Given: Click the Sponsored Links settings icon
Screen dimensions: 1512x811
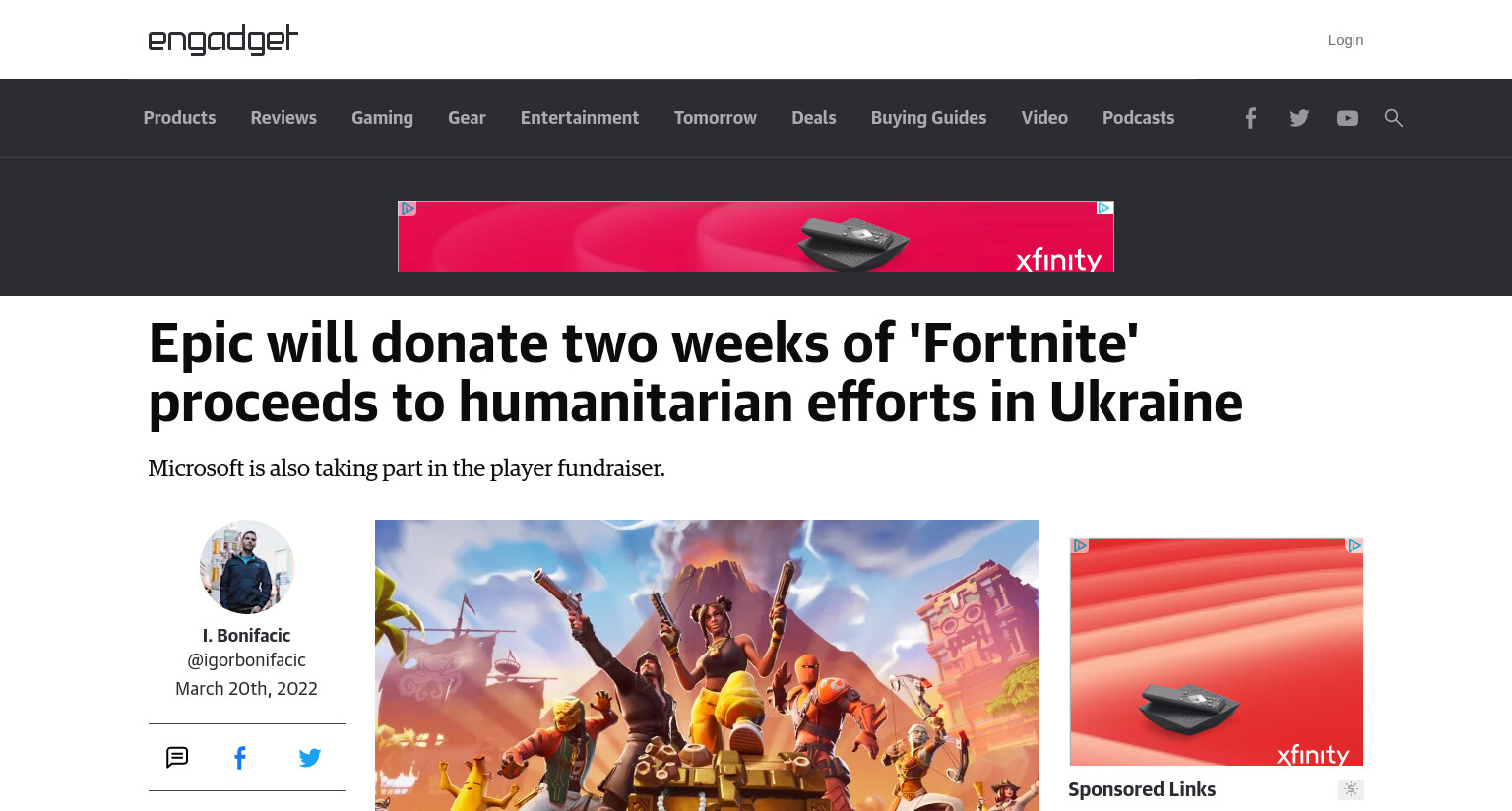Looking at the screenshot, I should click(x=1351, y=789).
